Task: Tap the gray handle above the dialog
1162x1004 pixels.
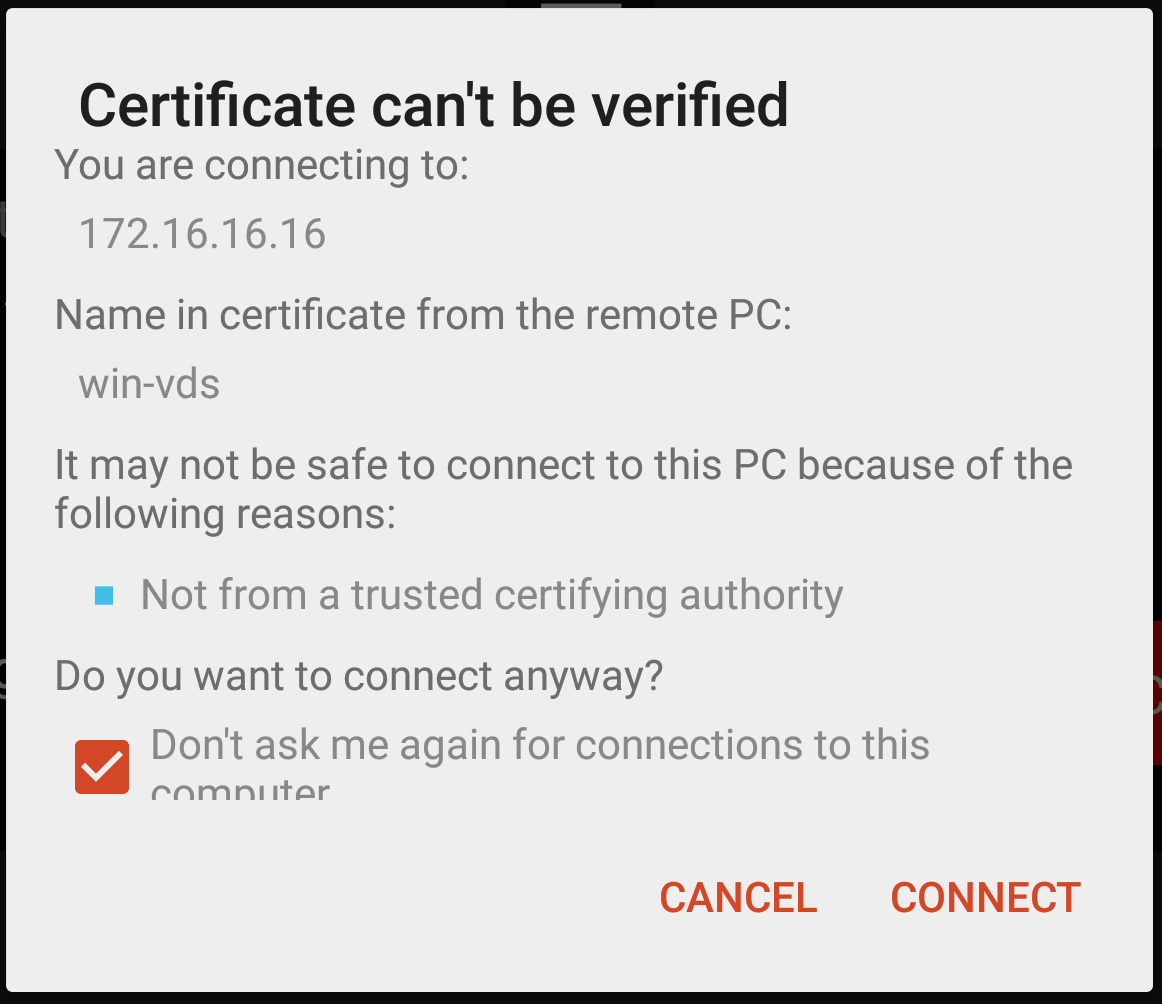Action: click(x=581, y=4)
